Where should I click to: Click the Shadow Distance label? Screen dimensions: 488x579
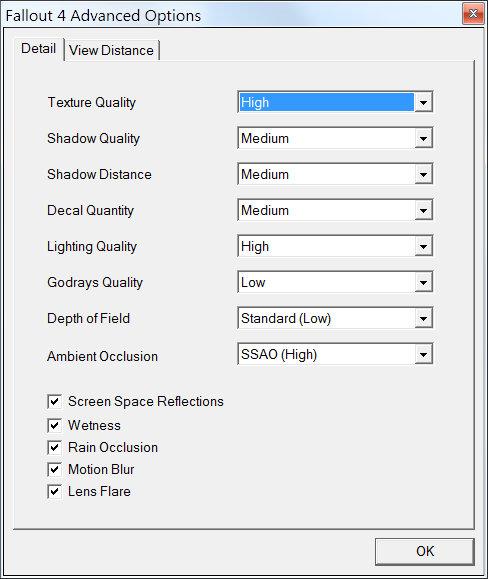coord(99,174)
